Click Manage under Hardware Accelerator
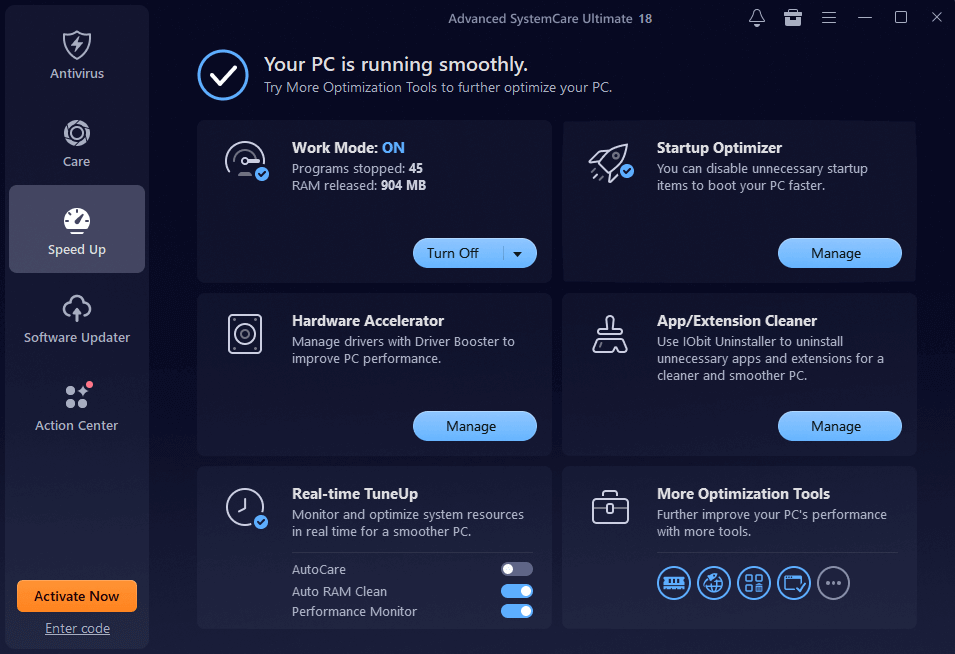The height and width of the screenshot is (654, 955). click(x=474, y=426)
